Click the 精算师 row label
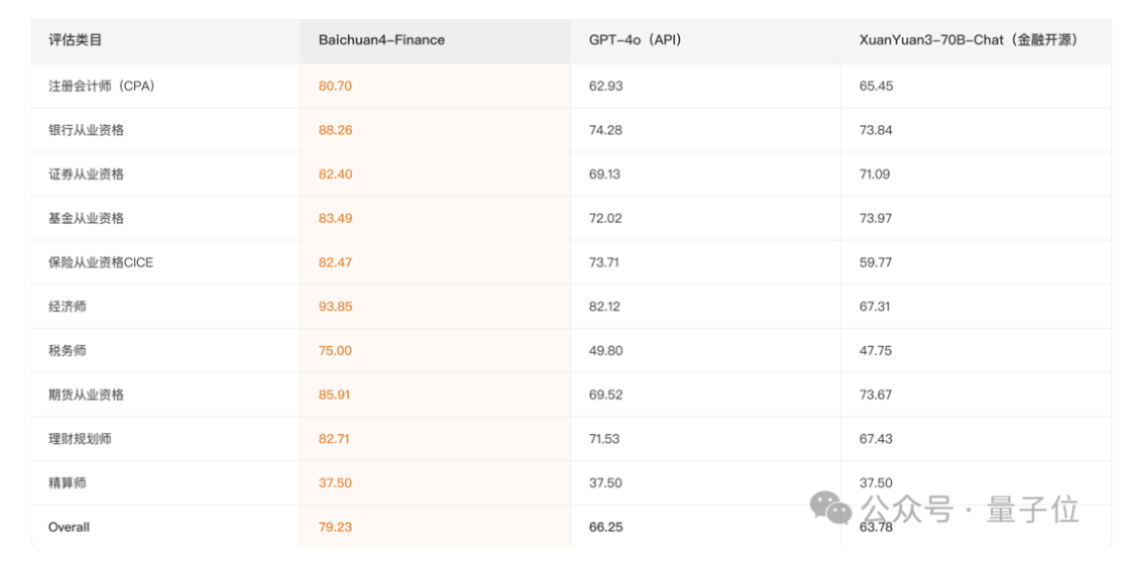 (67, 482)
